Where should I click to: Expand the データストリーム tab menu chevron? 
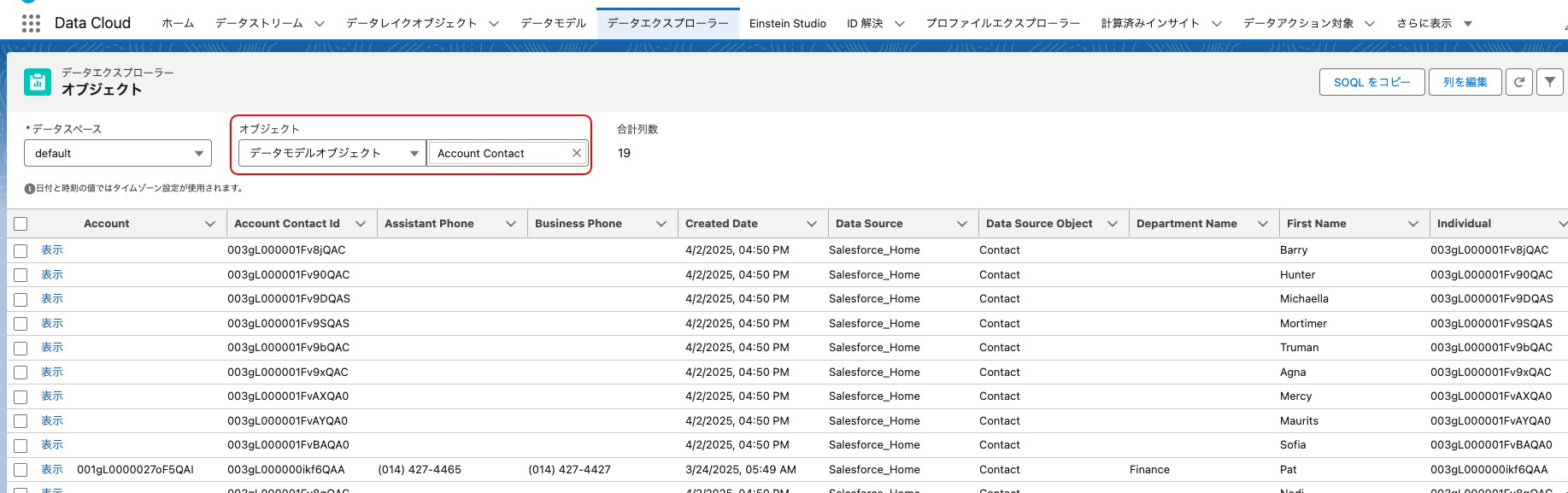[320, 24]
